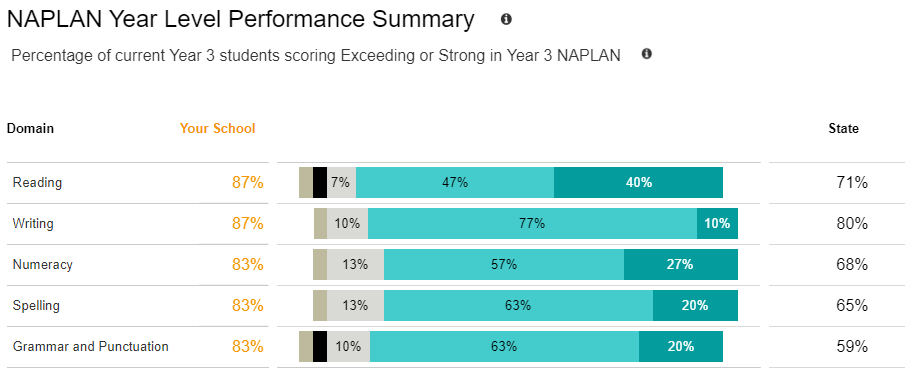
Task: Select Spelling 13% grey segment
Action: pos(356,305)
